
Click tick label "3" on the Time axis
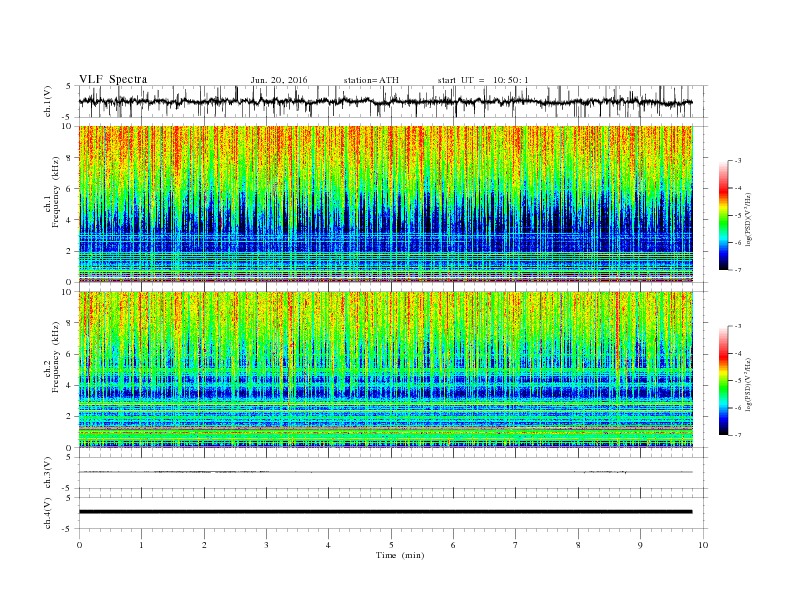coord(266,545)
